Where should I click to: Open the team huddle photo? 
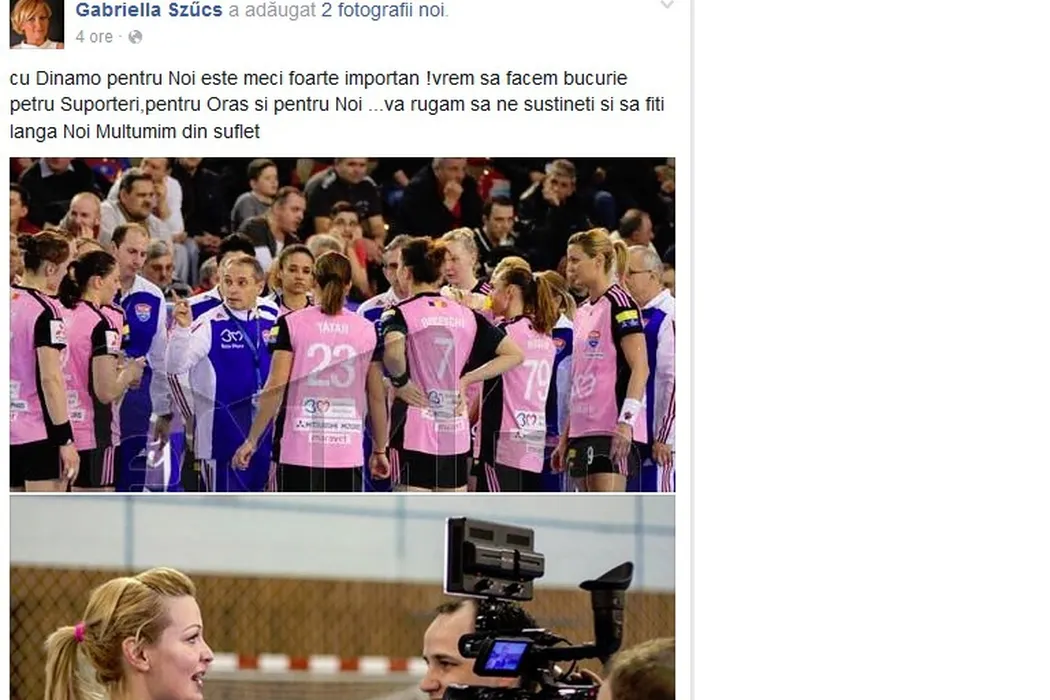tap(342, 324)
